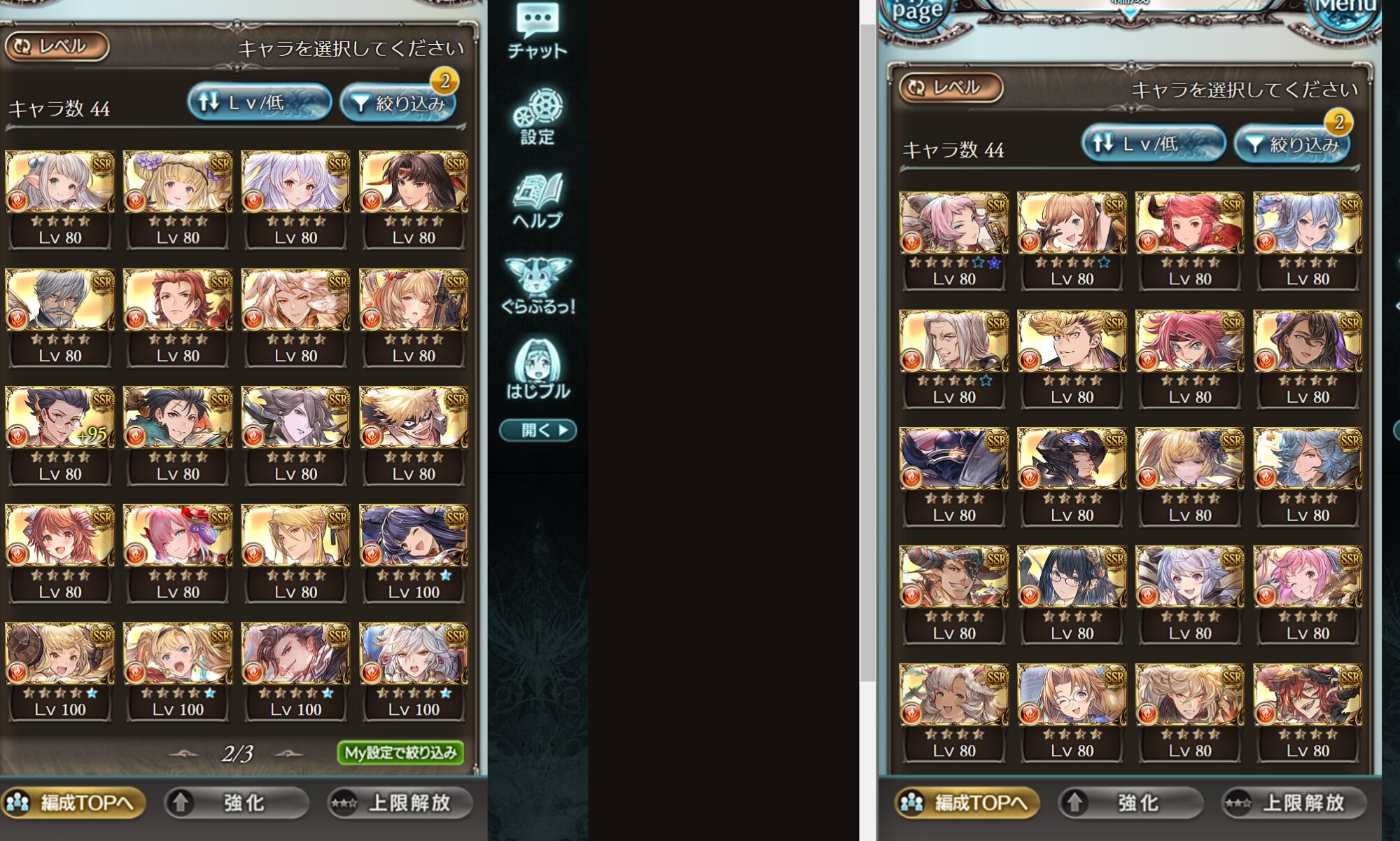This screenshot has width=1400, height=841.
Task: Expand sidebar with 開く button
Action: point(538,430)
